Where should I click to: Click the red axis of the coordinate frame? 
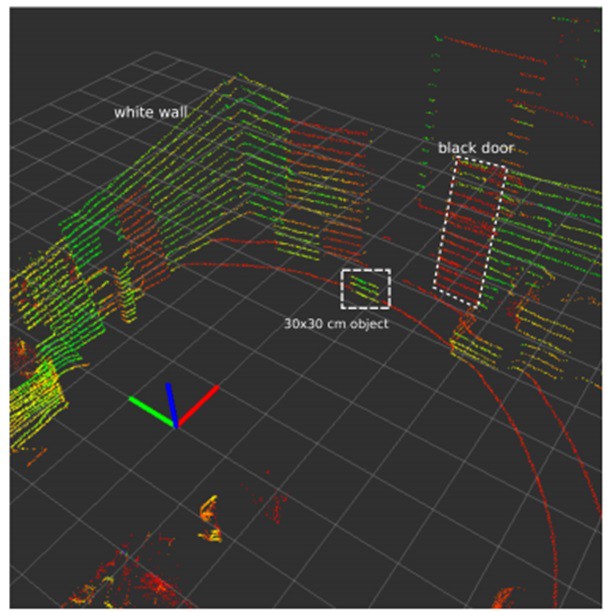(x=198, y=405)
